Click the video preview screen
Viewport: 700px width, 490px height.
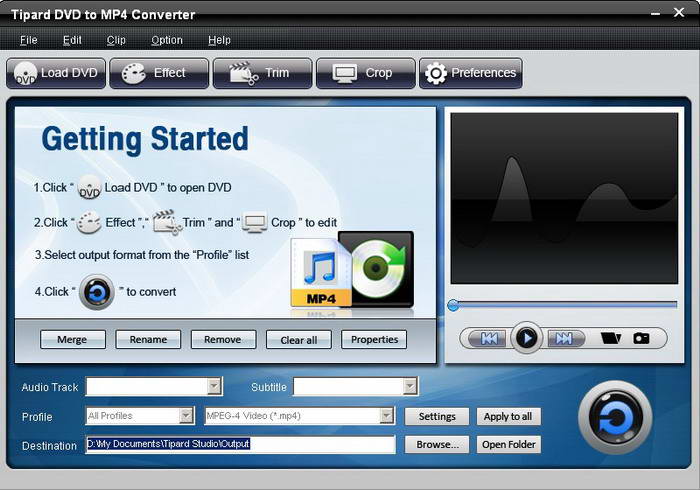(564, 198)
